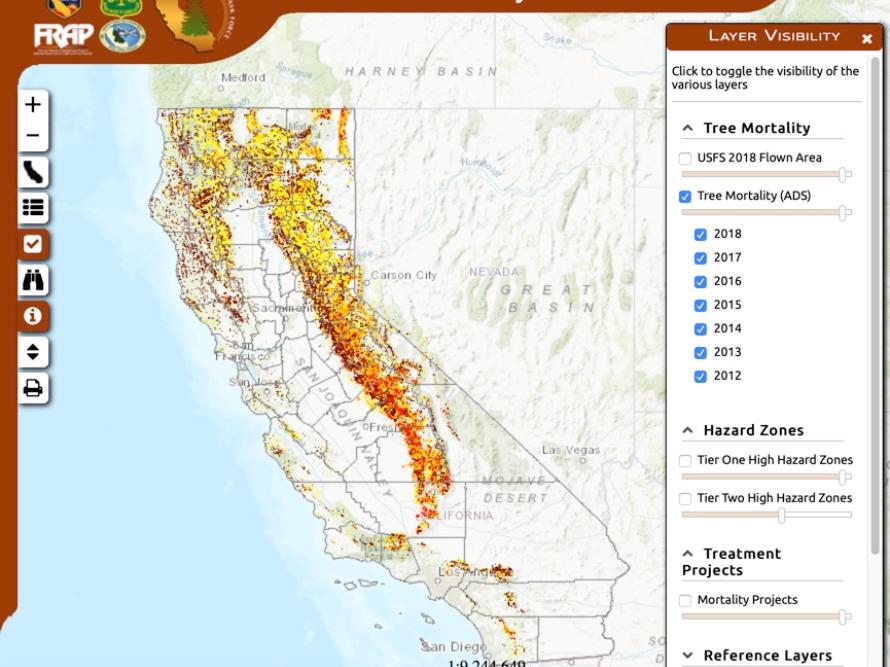Disable the 2016 tree mortality layer
The height and width of the screenshot is (667, 890).
(701, 281)
